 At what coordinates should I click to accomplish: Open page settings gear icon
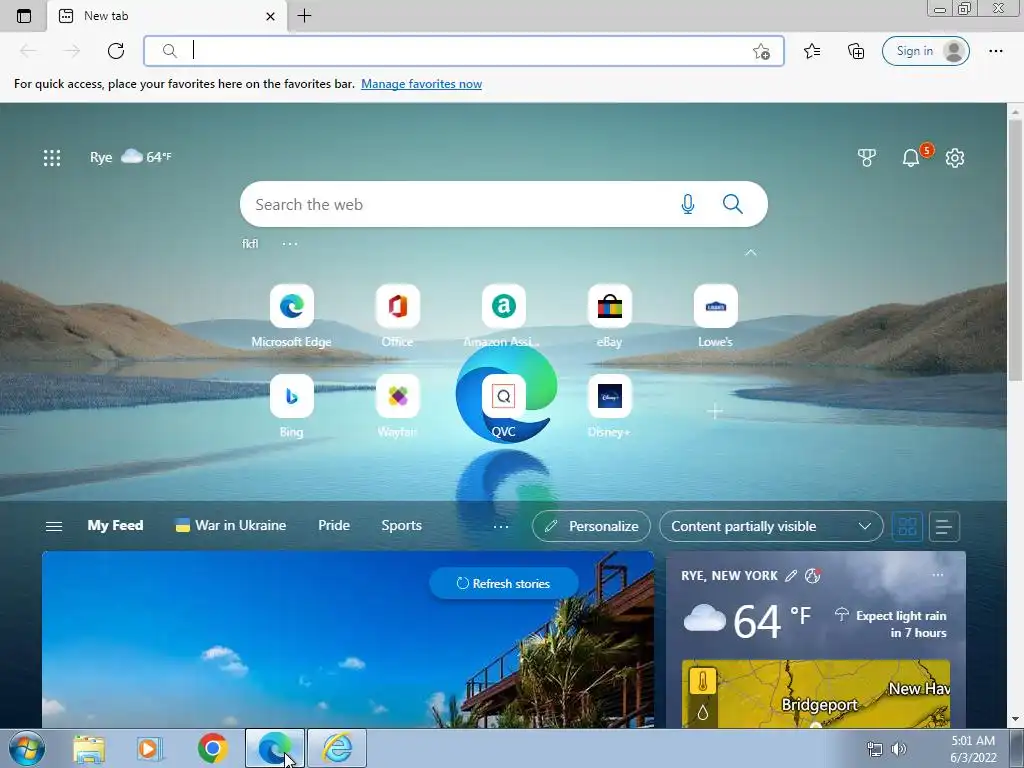point(955,157)
